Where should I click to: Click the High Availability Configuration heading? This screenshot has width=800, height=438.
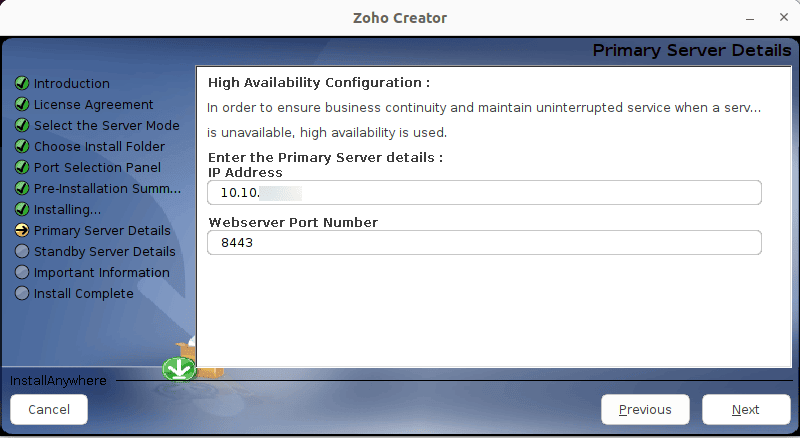click(x=319, y=83)
